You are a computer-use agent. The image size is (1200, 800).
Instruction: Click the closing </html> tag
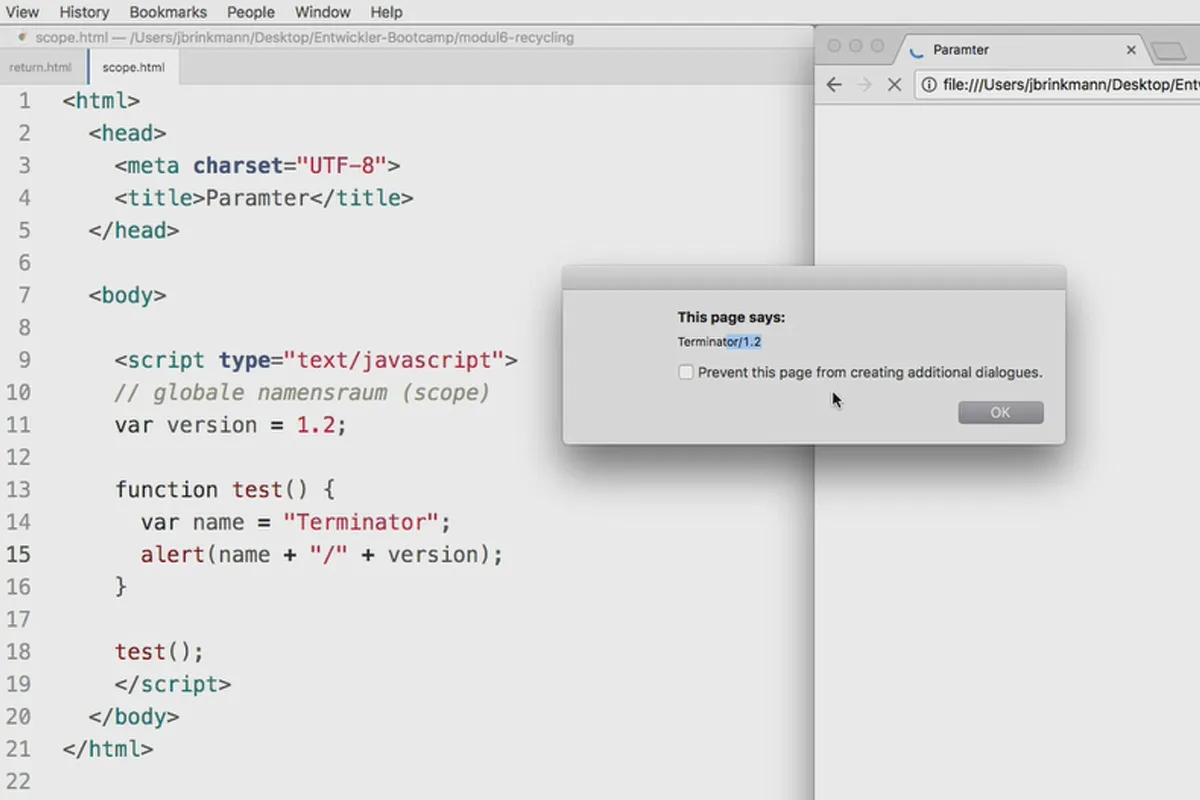click(107, 748)
